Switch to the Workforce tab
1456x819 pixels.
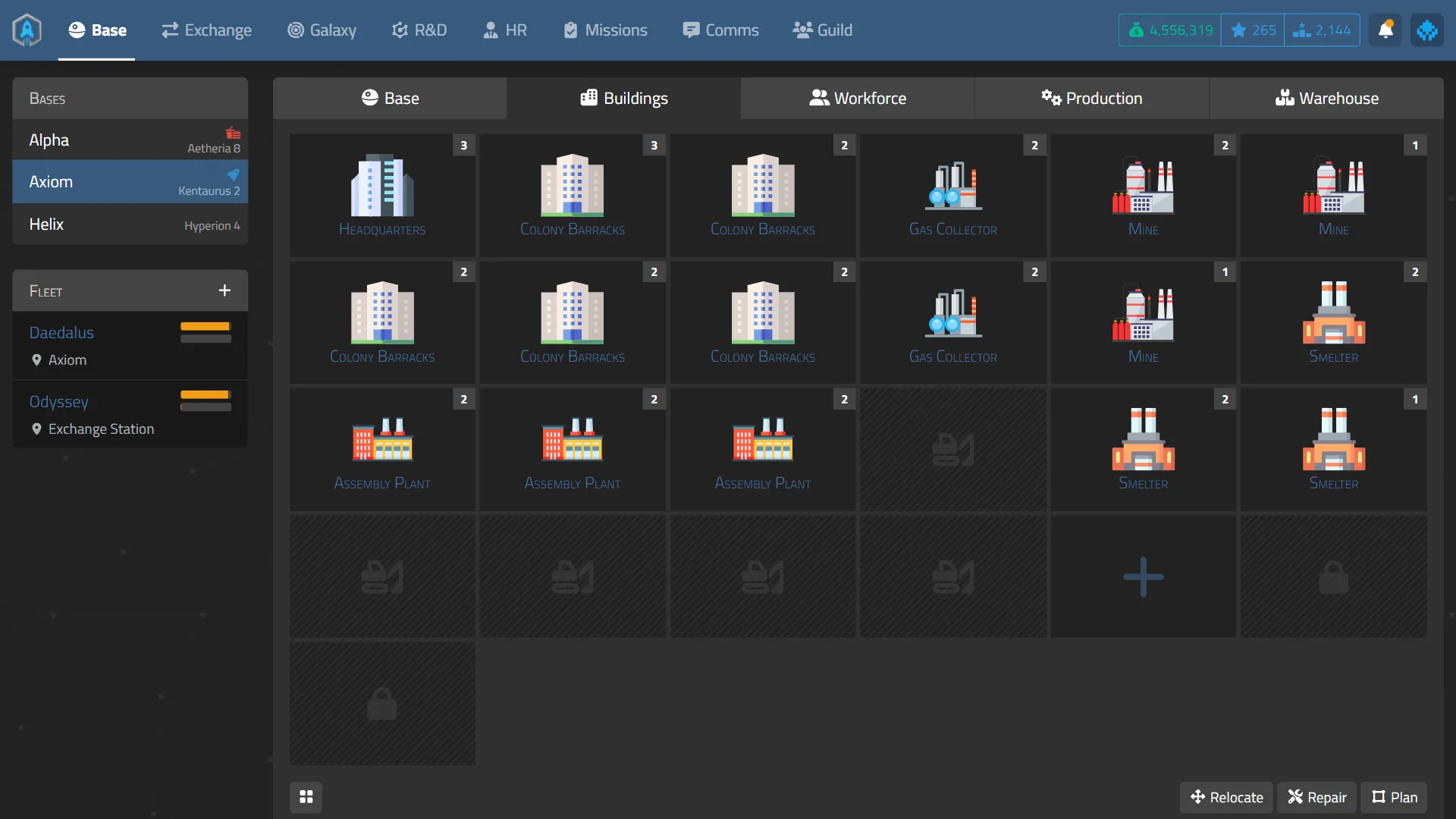click(858, 98)
